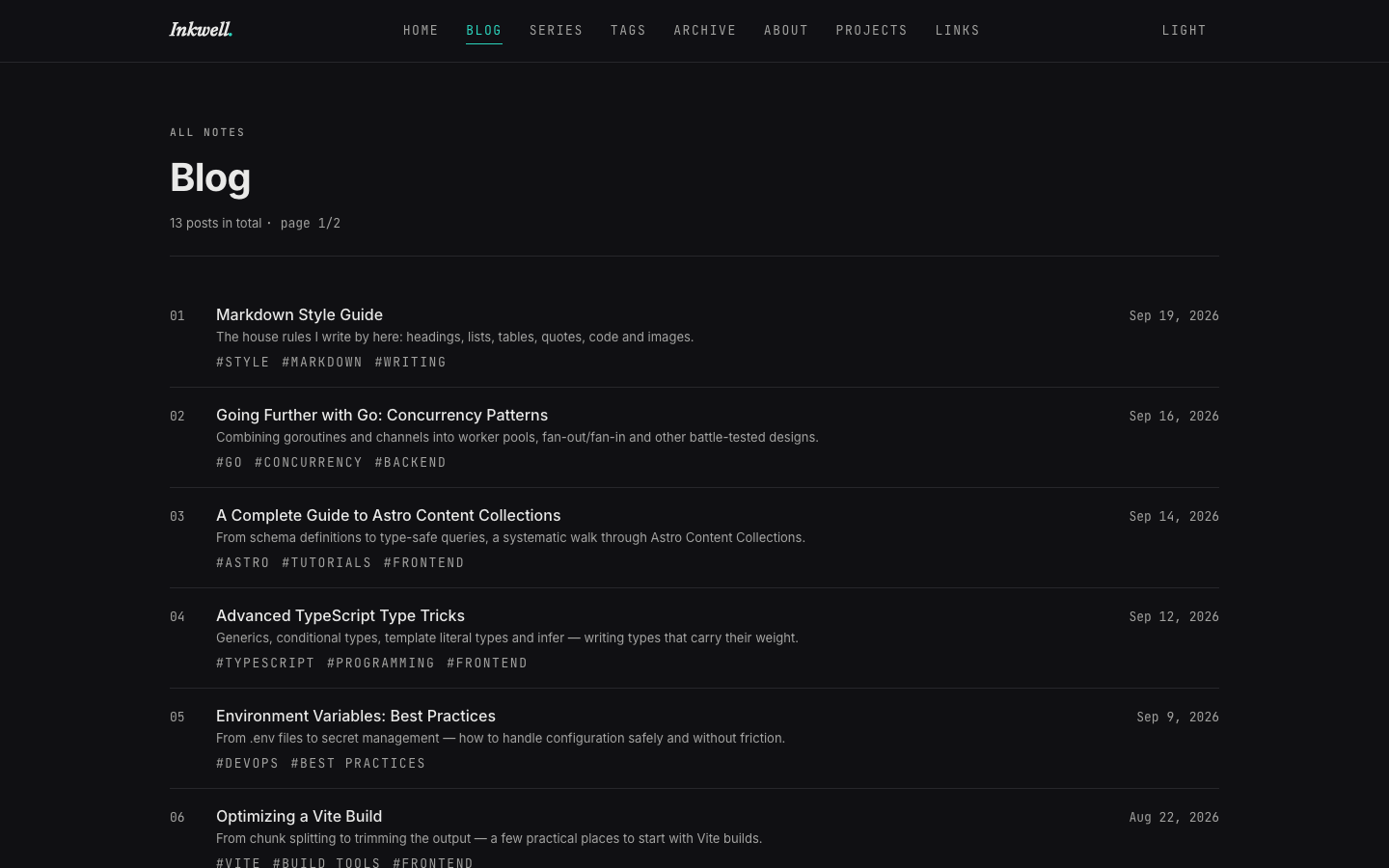Open the Archive nav item
Screen dimensions: 1389x868
705,31
